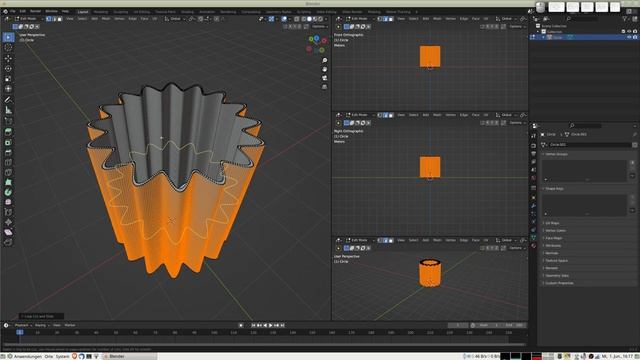Expand the Shape Keys panel
Image resolution: width=640 pixels, height=360 pixels.
(x=554, y=189)
